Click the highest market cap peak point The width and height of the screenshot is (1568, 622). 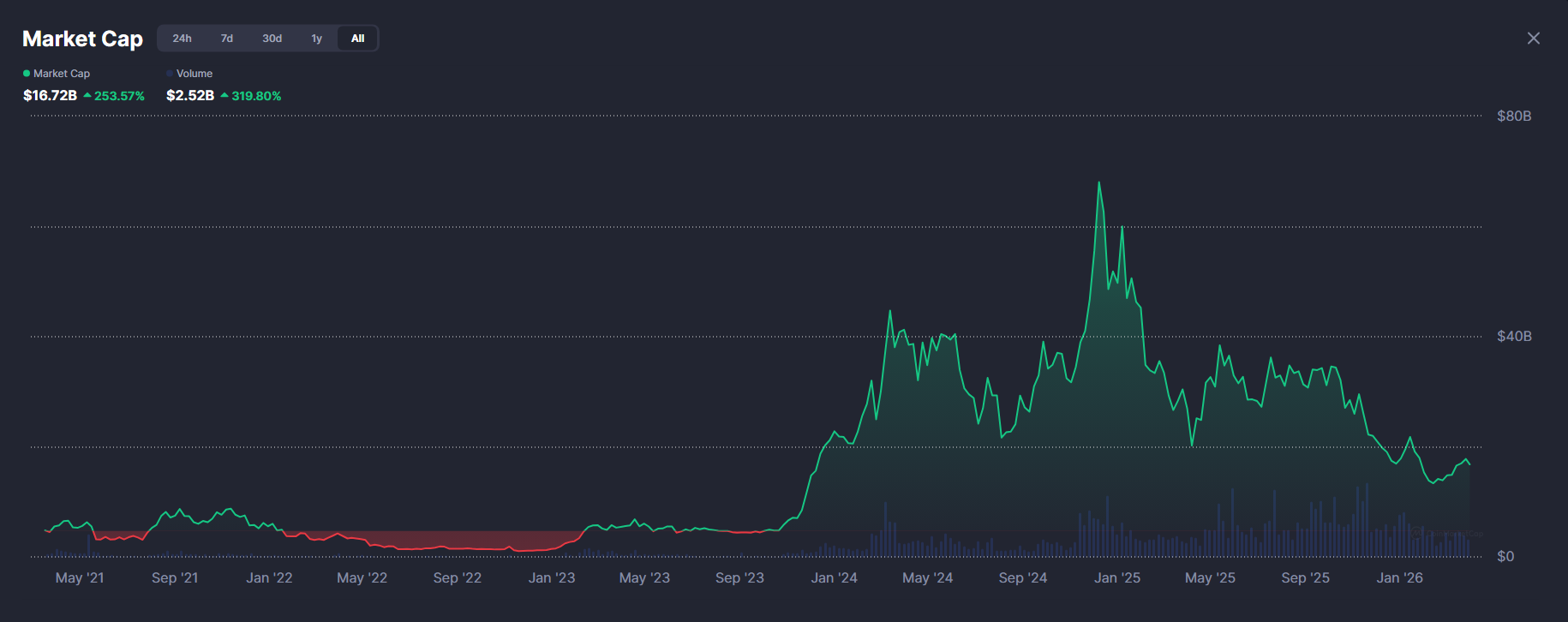coord(1099,182)
